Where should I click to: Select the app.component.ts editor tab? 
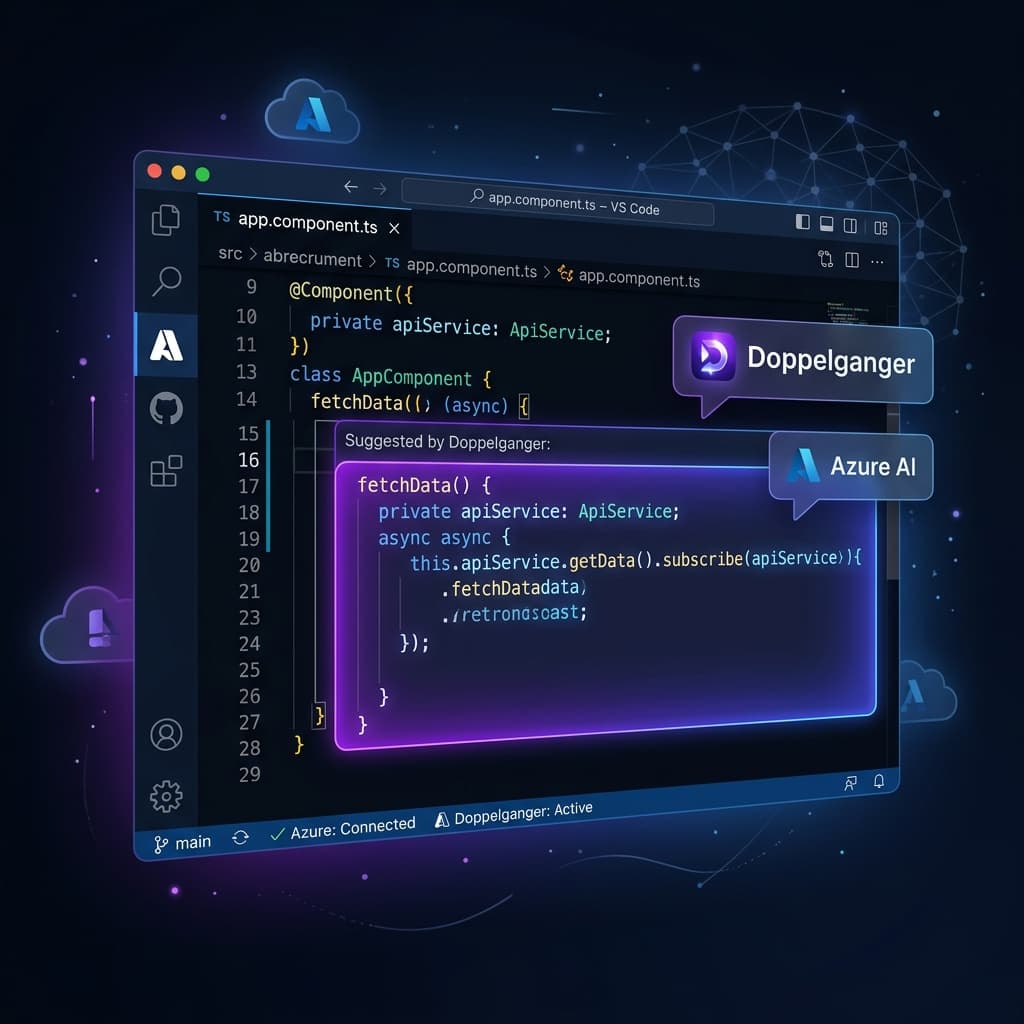coord(305,223)
